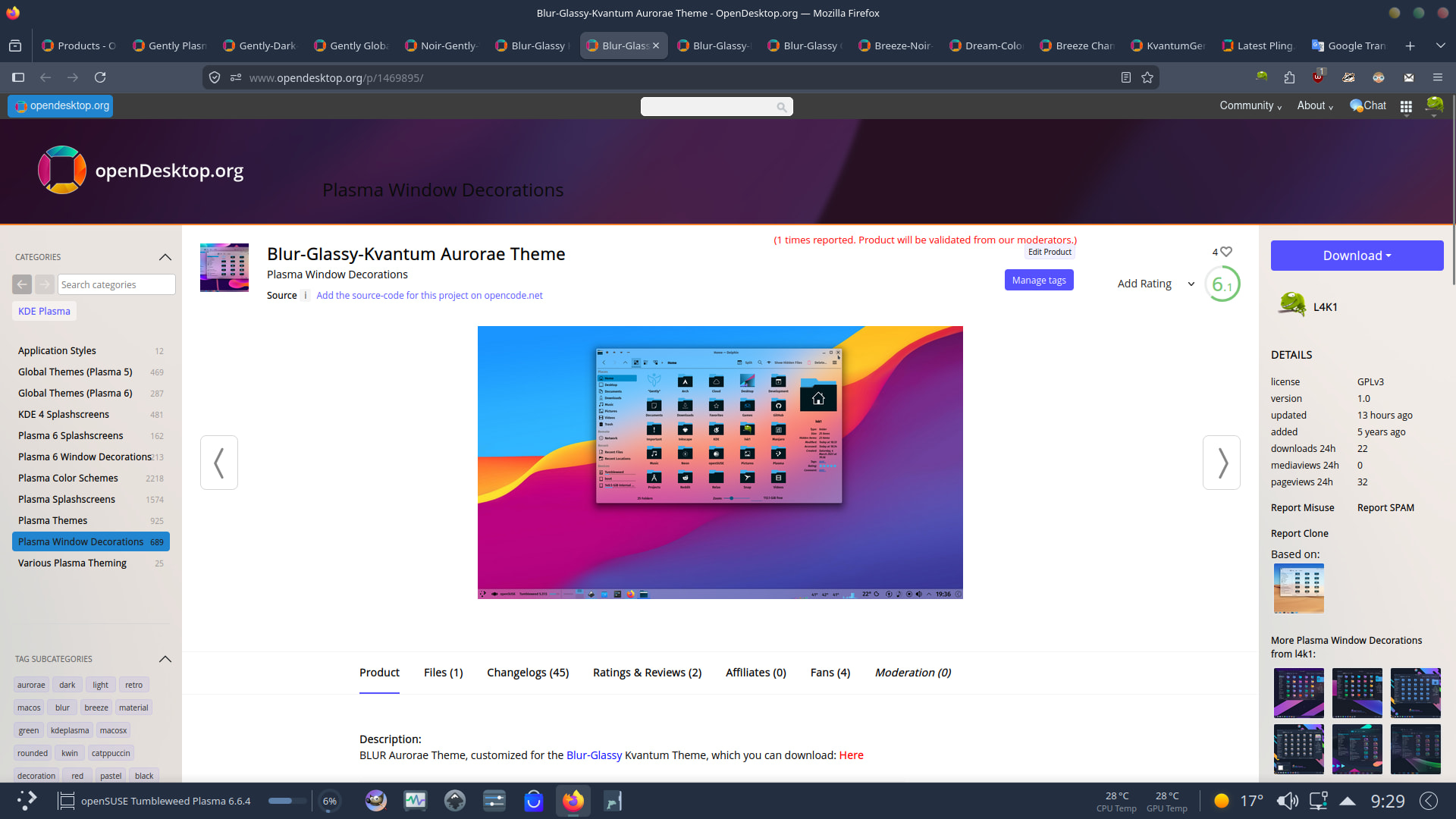Toggle the 'aurorae' tag filter
This screenshot has height=819, width=1456.
[x=31, y=685]
